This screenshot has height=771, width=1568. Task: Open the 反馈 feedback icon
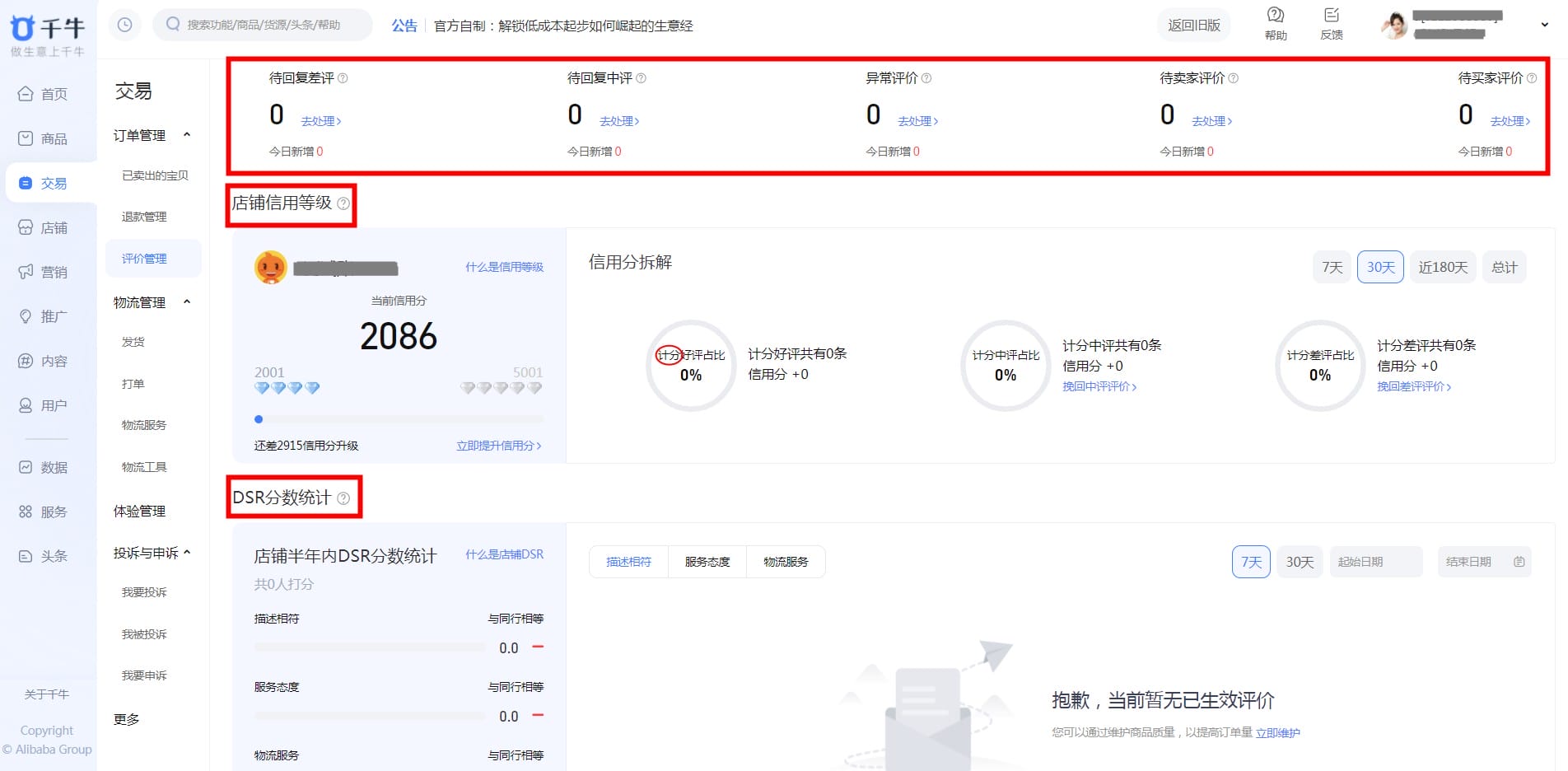click(1332, 21)
